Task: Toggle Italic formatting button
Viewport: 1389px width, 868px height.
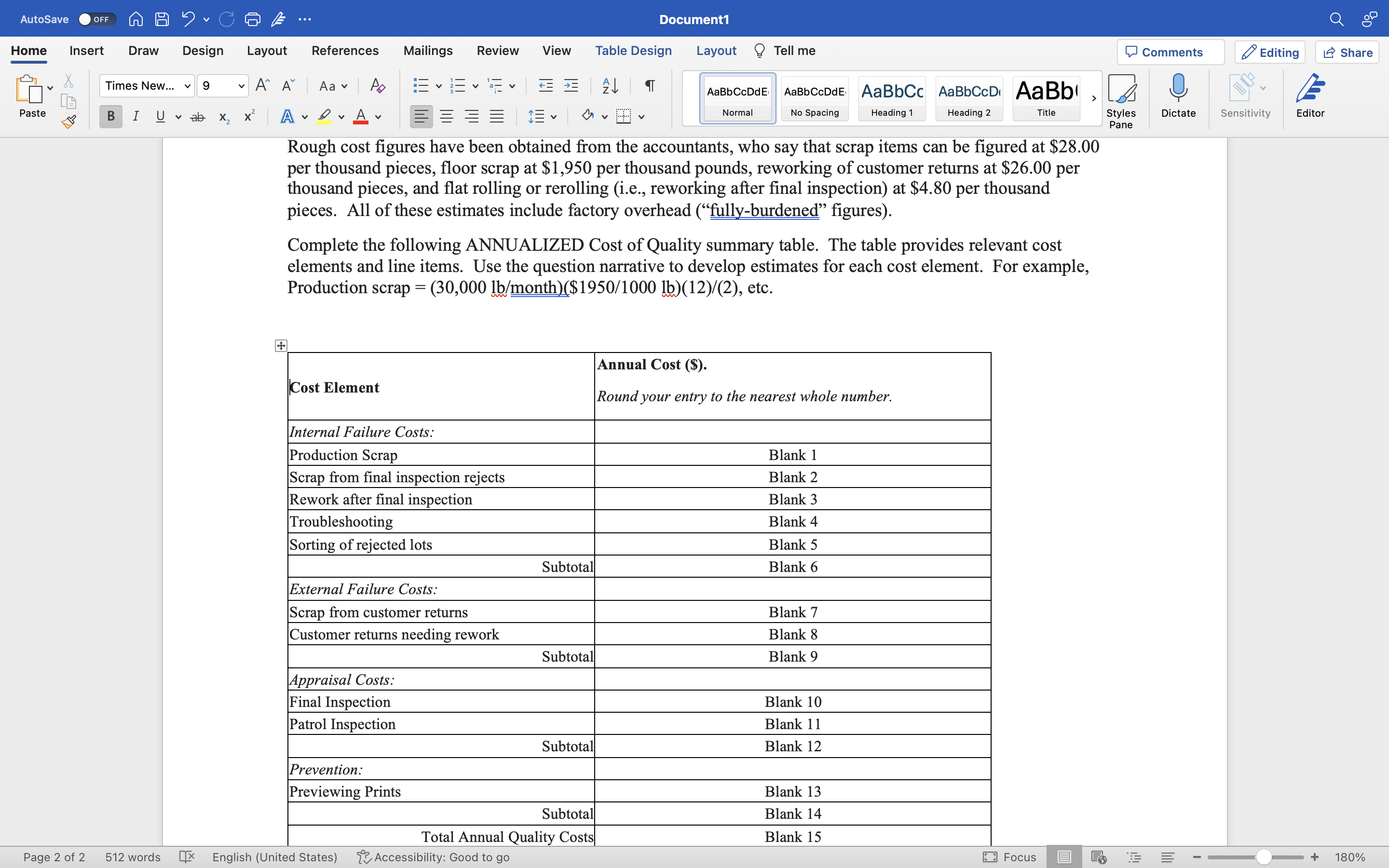Action: tap(136, 117)
